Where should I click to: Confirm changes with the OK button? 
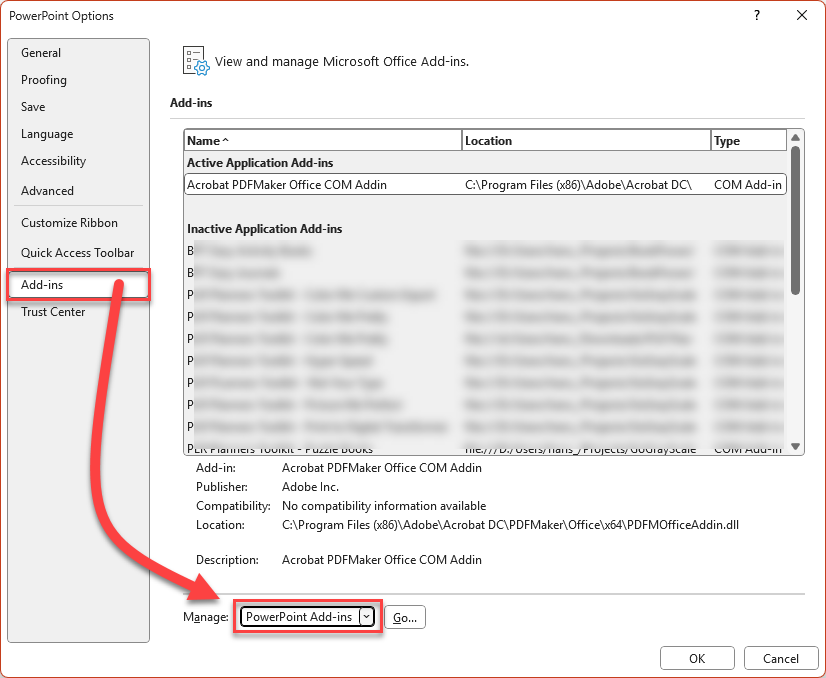(697, 658)
